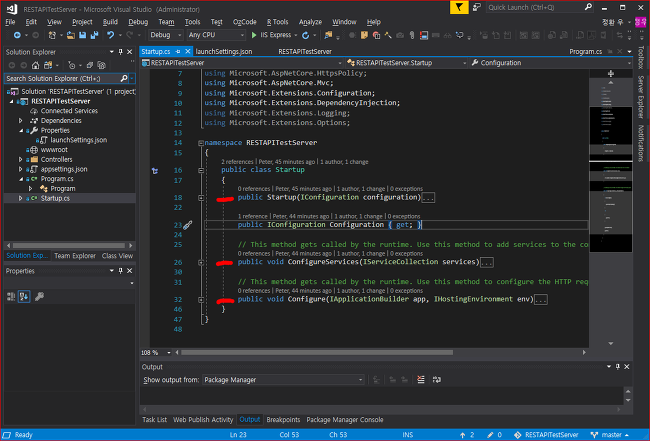Click the yellow notification filter flag icon

tap(459, 7)
